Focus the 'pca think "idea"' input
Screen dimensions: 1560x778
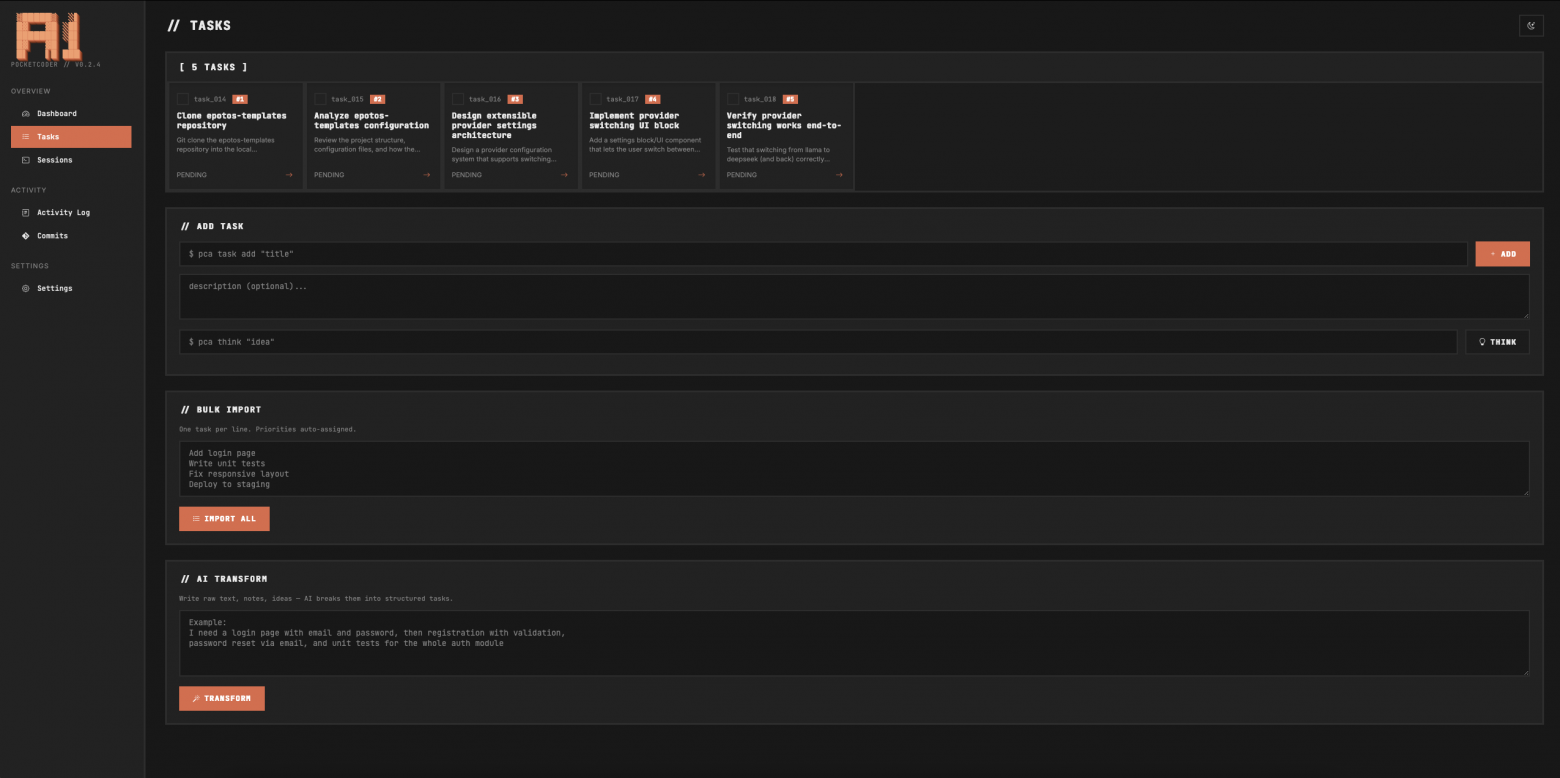(x=818, y=342)
